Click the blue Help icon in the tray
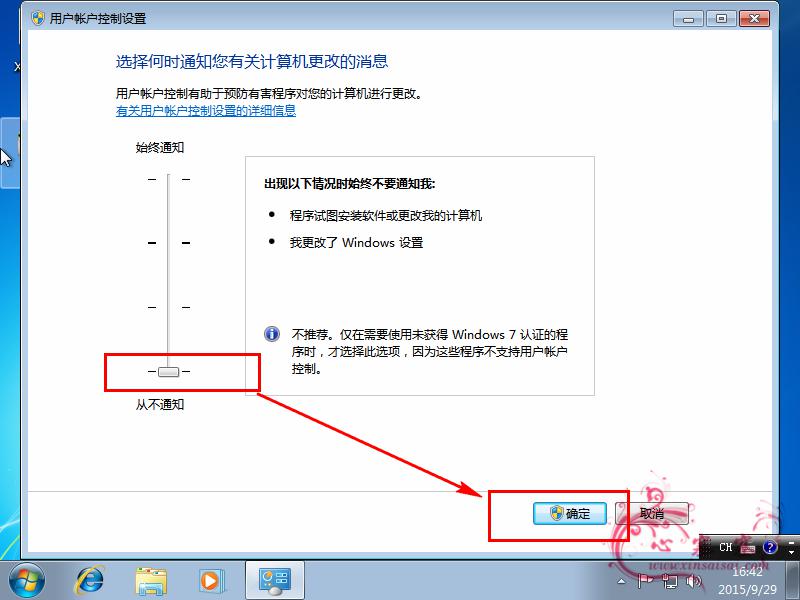The width and height of the screenshot is (800, 600). tap(769, 547)
